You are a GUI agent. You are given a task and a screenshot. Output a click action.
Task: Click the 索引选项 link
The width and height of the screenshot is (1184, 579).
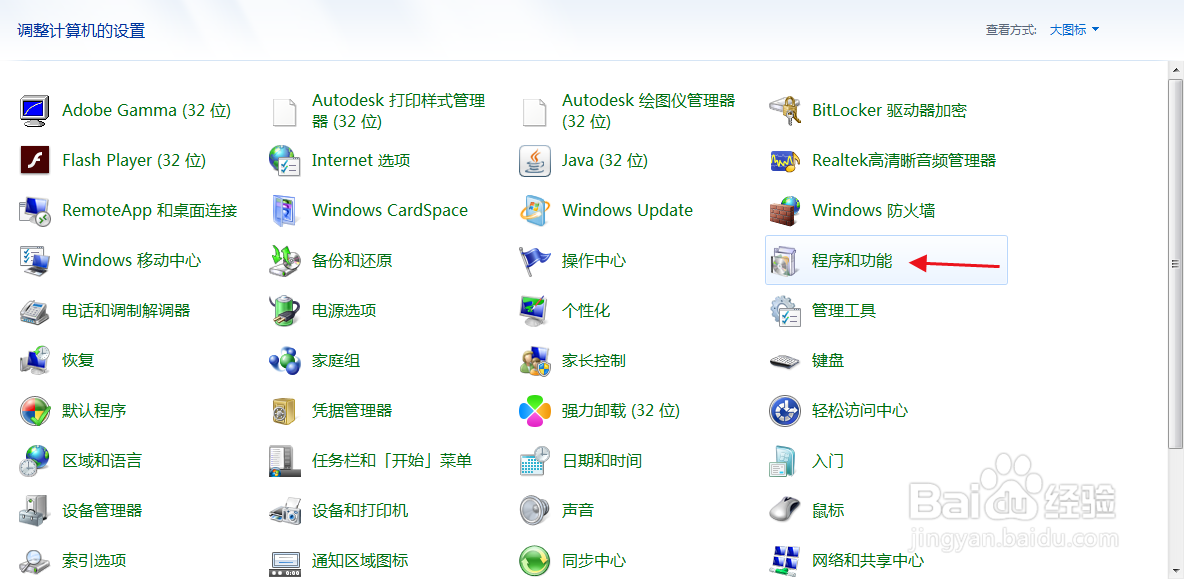coord(94,560)
